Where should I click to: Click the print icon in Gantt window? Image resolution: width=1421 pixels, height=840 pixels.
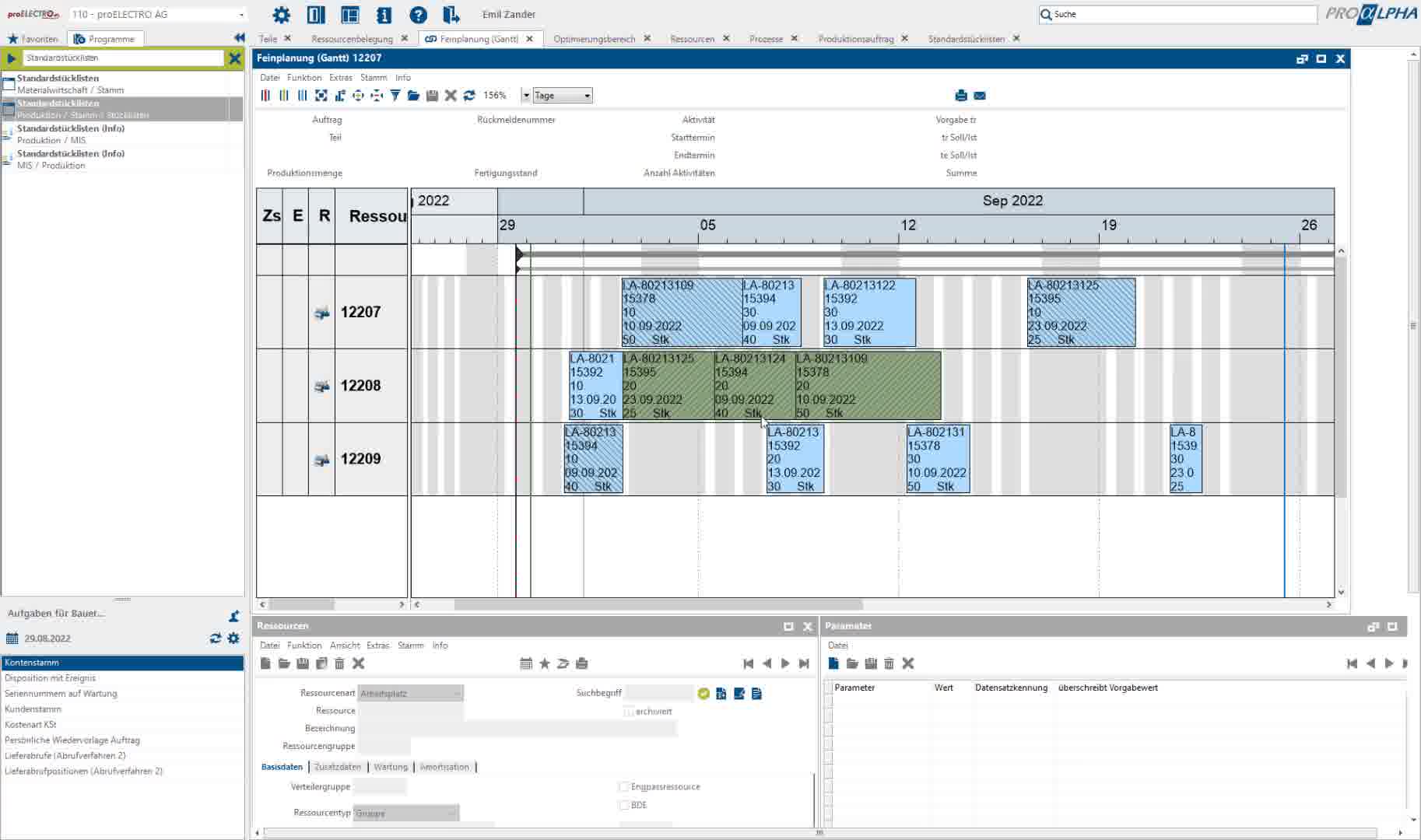(x=961, y=96)
